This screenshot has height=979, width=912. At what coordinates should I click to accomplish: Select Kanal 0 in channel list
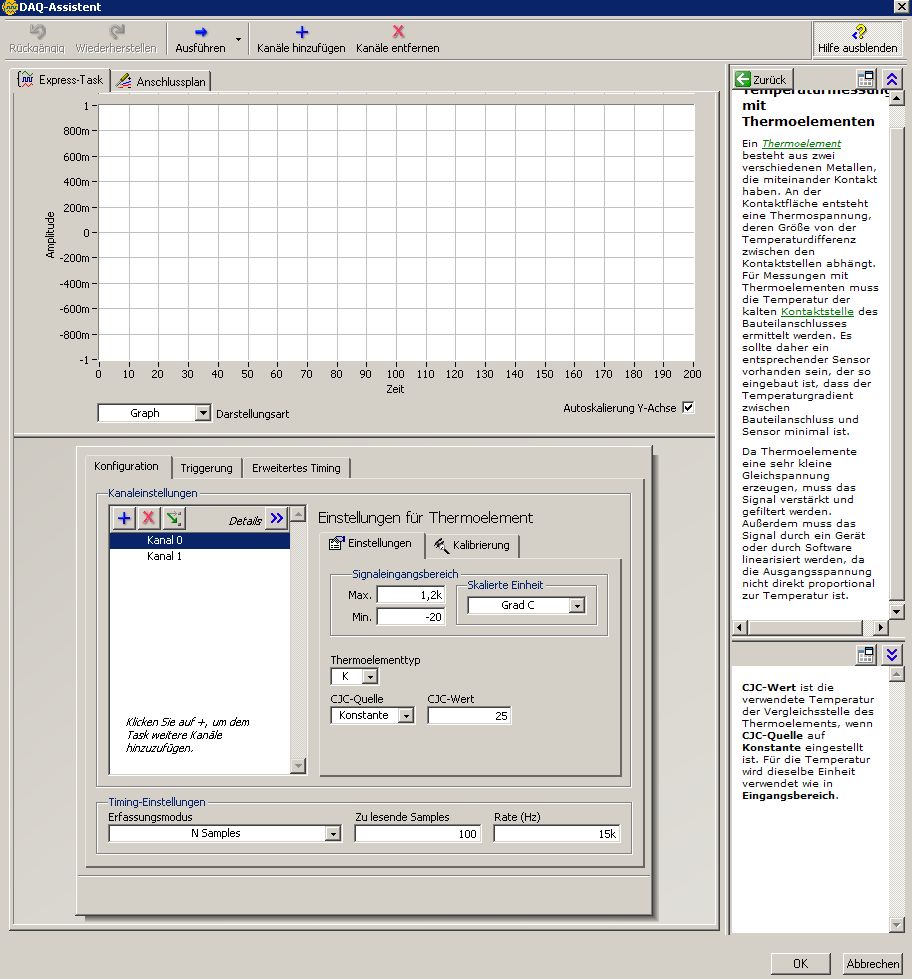coord(199,540)
